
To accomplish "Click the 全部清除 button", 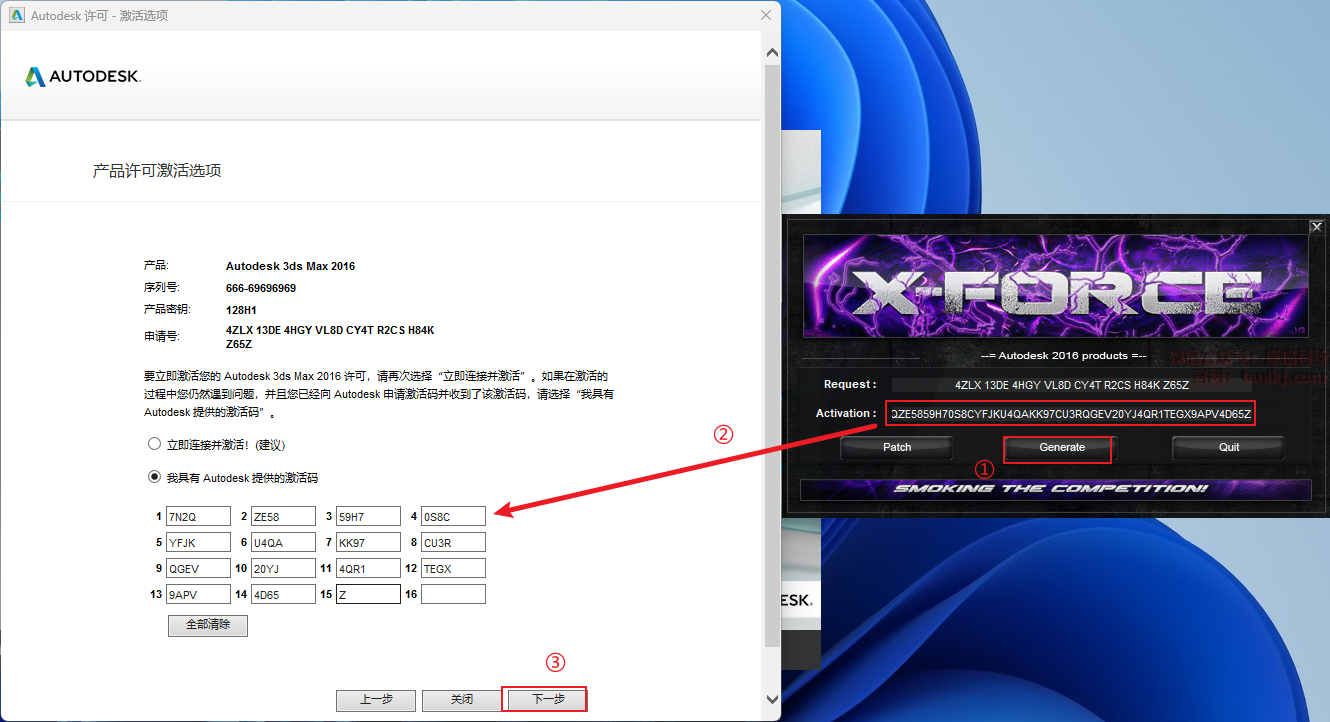I will click(x=208, y=625).
